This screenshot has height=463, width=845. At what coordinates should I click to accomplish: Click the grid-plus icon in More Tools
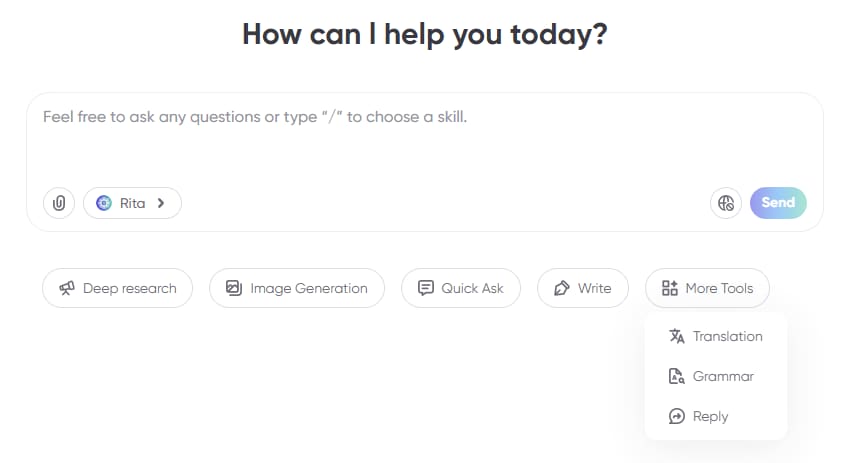click(x=669, y=288)
